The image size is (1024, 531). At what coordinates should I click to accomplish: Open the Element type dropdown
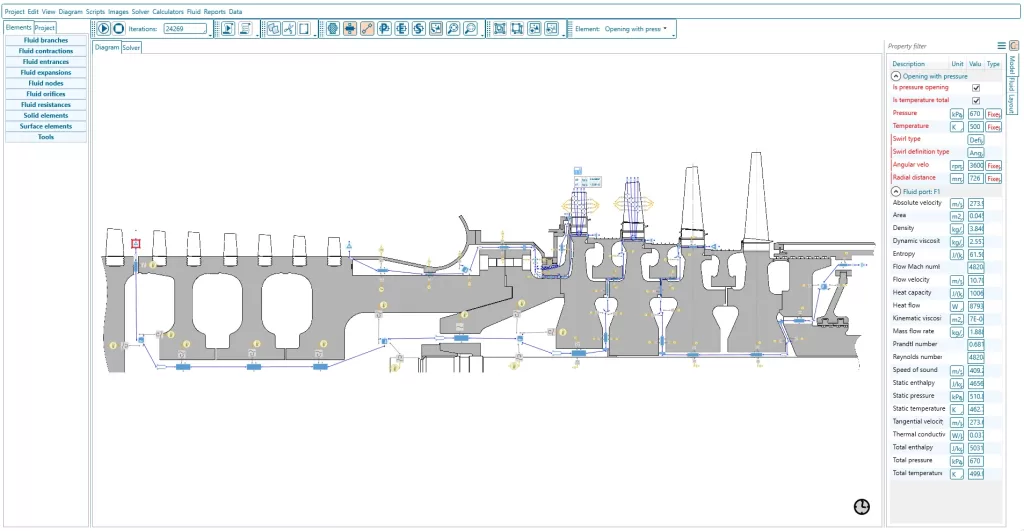point(635,29)
